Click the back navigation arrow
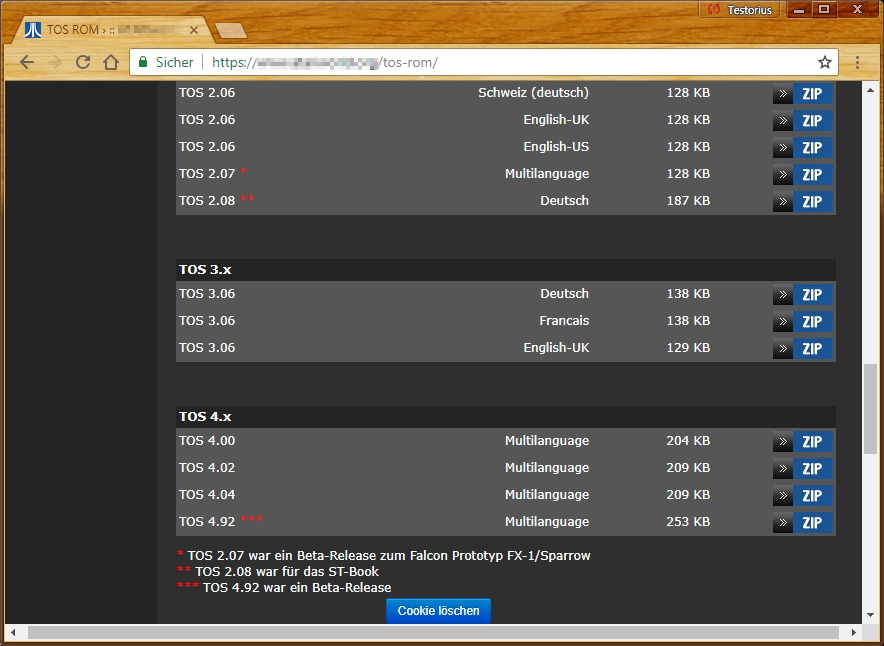 (27, 62)
